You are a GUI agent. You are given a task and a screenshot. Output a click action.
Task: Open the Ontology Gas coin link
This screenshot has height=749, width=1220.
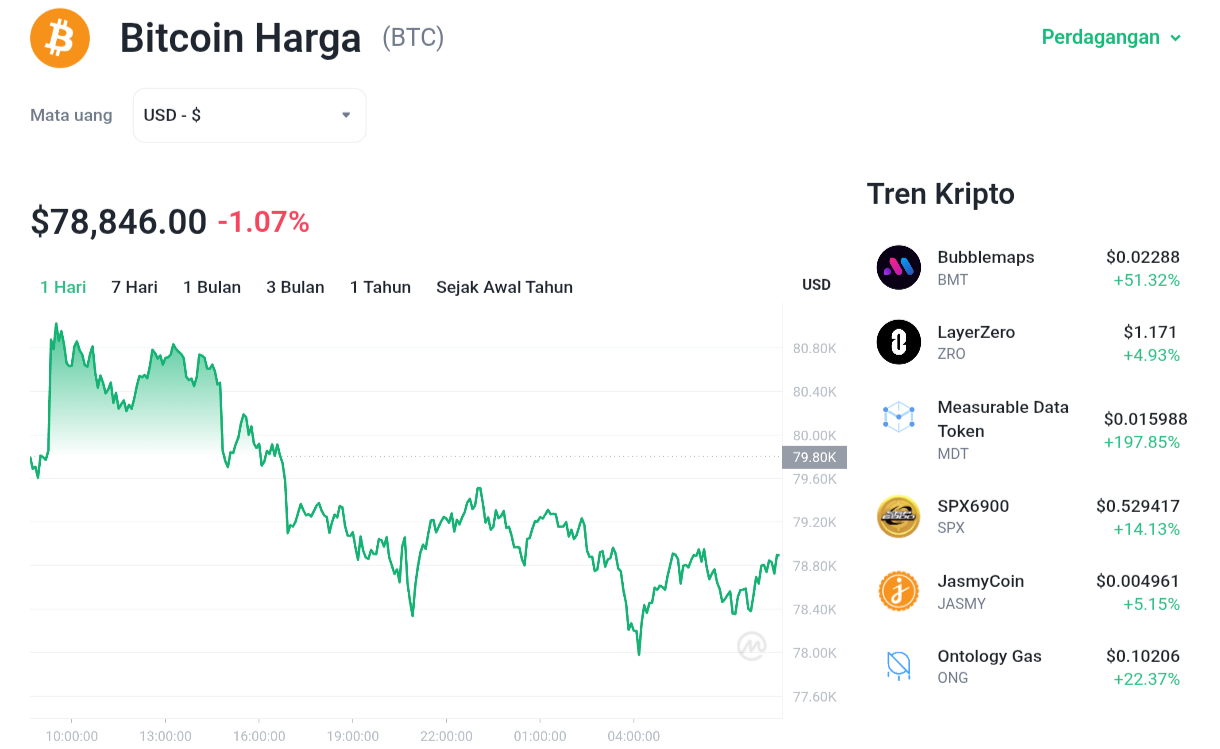tap(989, 656)
